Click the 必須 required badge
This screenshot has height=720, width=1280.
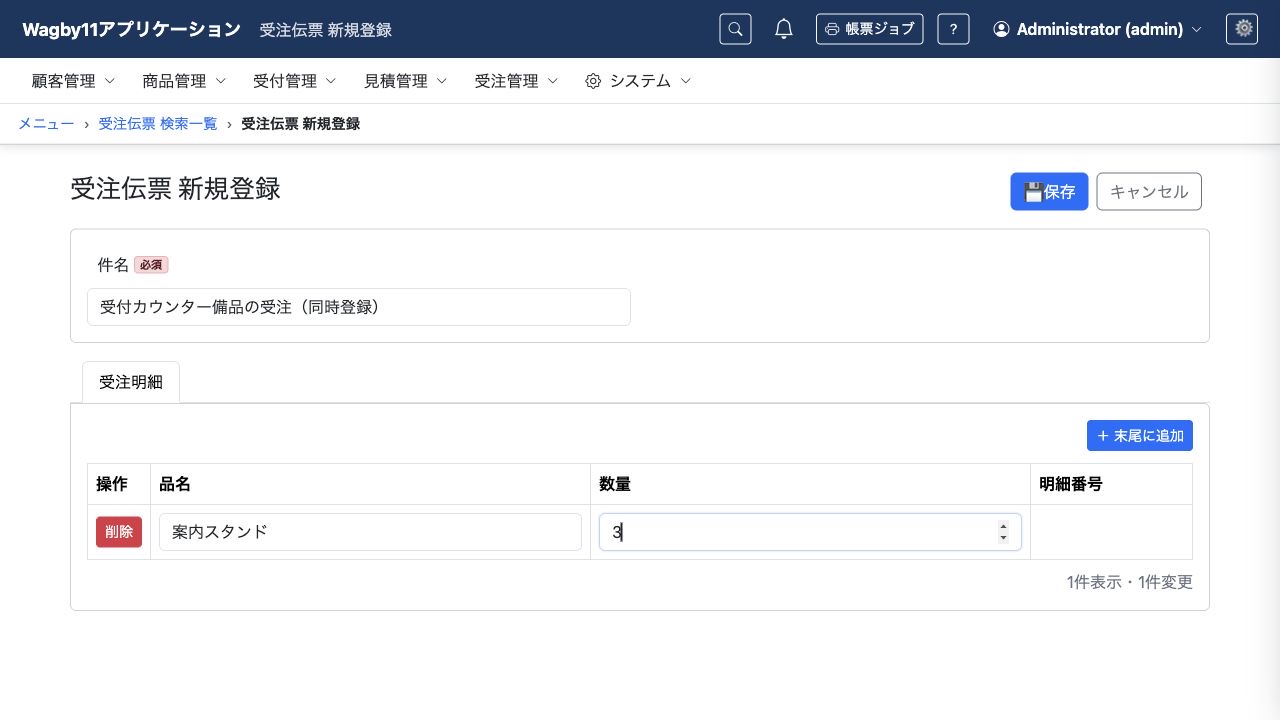(x=151, y=265)
